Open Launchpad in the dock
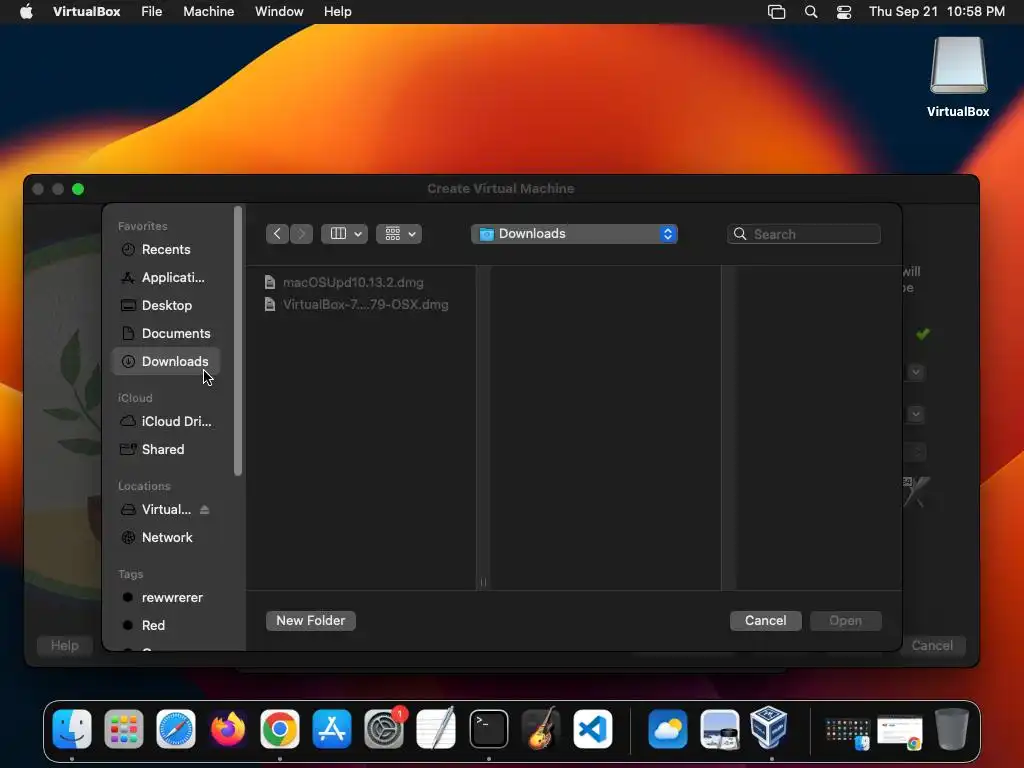Image resolution: width=1024 pixels, height=768 pixels. [123, 728]
